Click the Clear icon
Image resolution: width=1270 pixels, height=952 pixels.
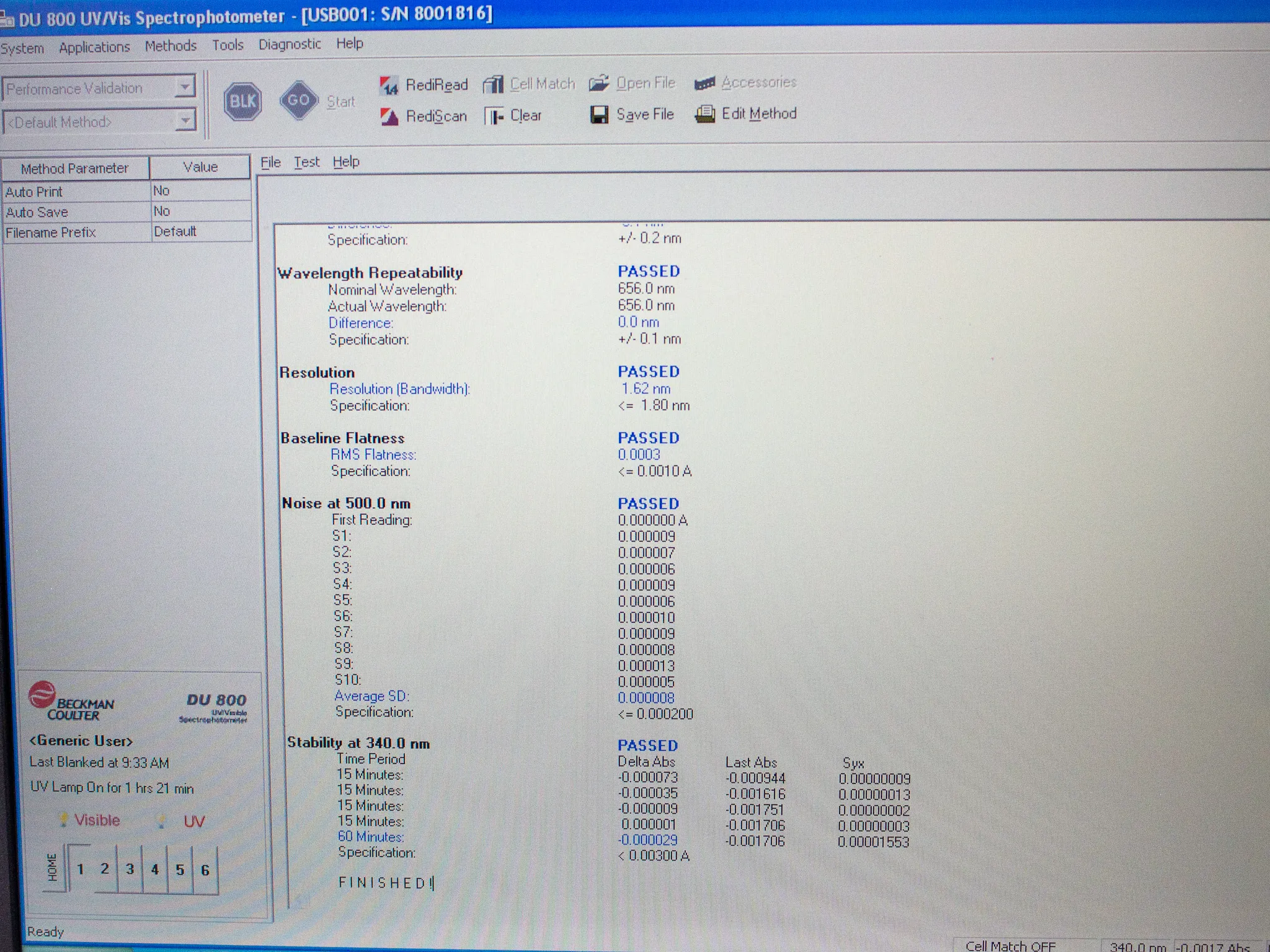pyautogui.click(x=494, y=116)
